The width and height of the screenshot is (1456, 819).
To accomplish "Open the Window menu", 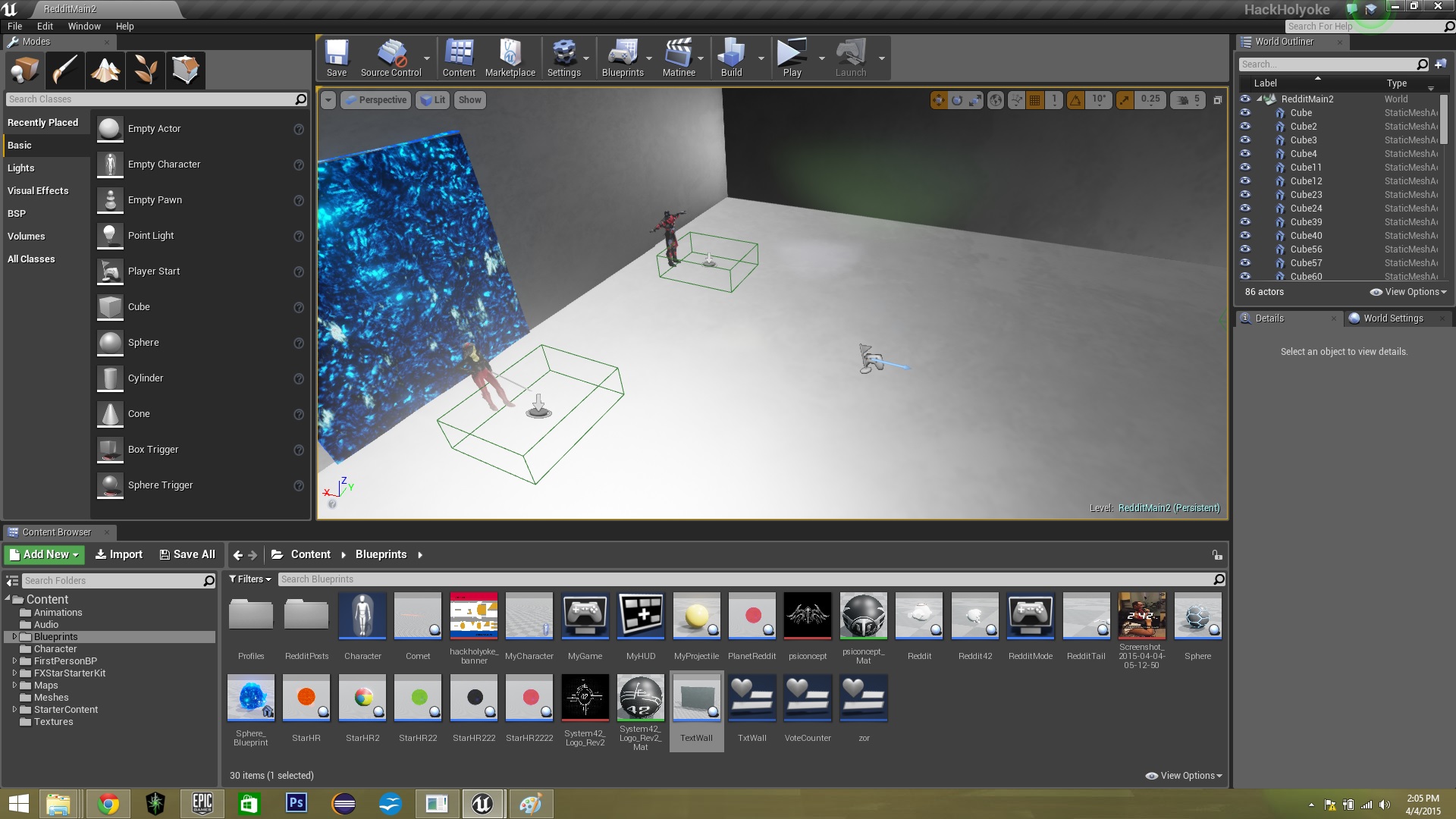I will click(x=83, y=26).
